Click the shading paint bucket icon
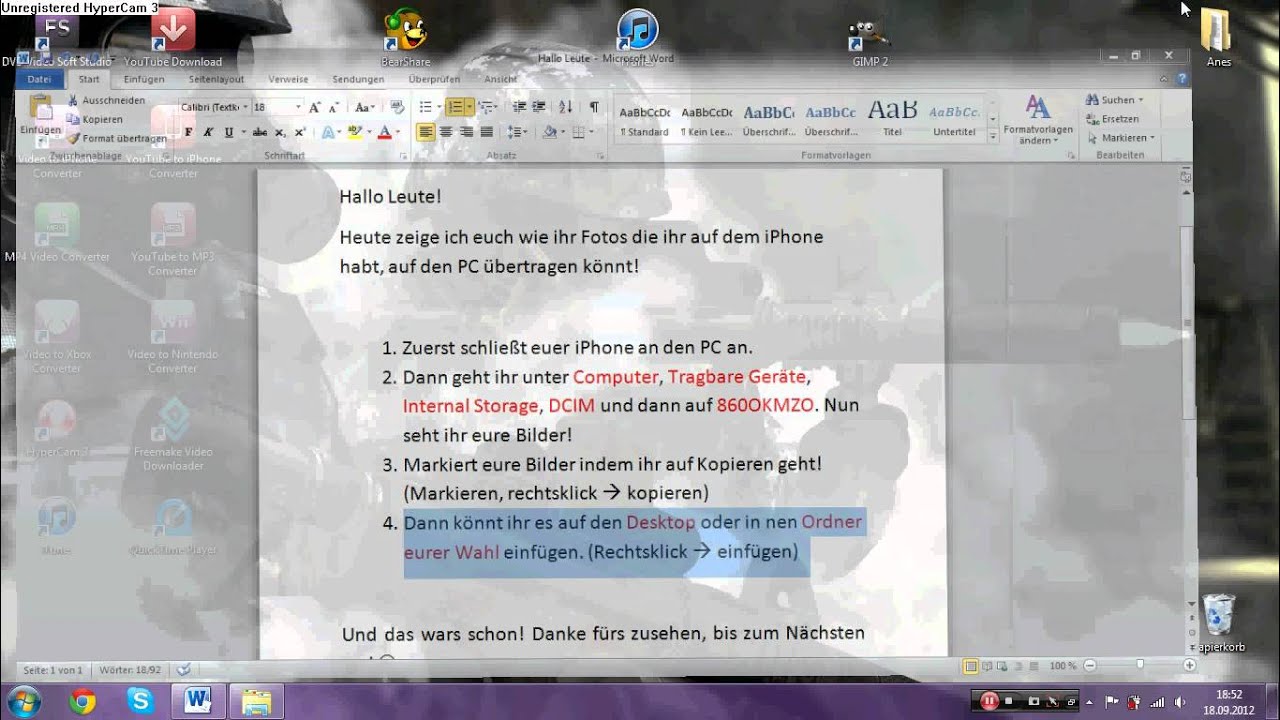This screenshot has height=720, width=1280. (548, 132)
